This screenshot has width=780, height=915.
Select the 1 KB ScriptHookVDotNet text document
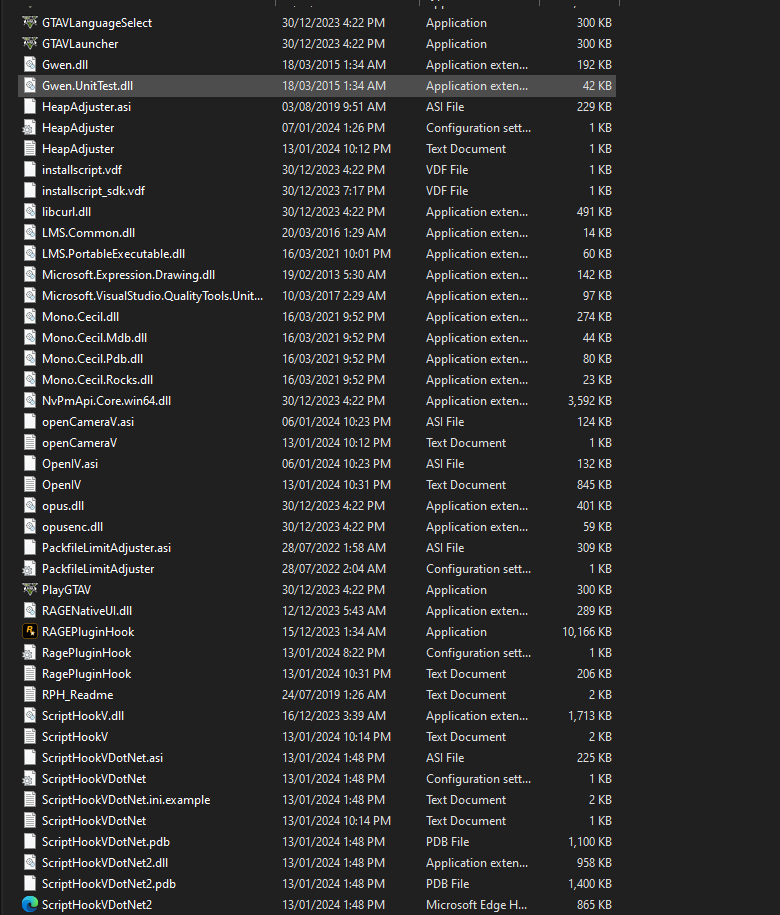[x=94, y=821]
